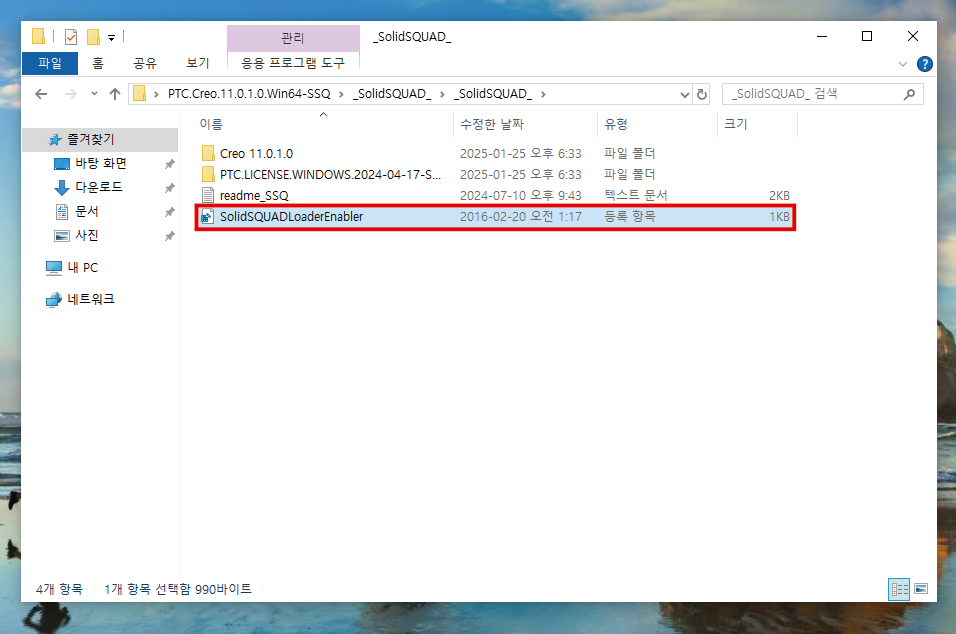Open the address bar history dropdown
Image resolution: width=956 pixels, height=634 pixels.
pyautogui.click(x=685, y=94)
